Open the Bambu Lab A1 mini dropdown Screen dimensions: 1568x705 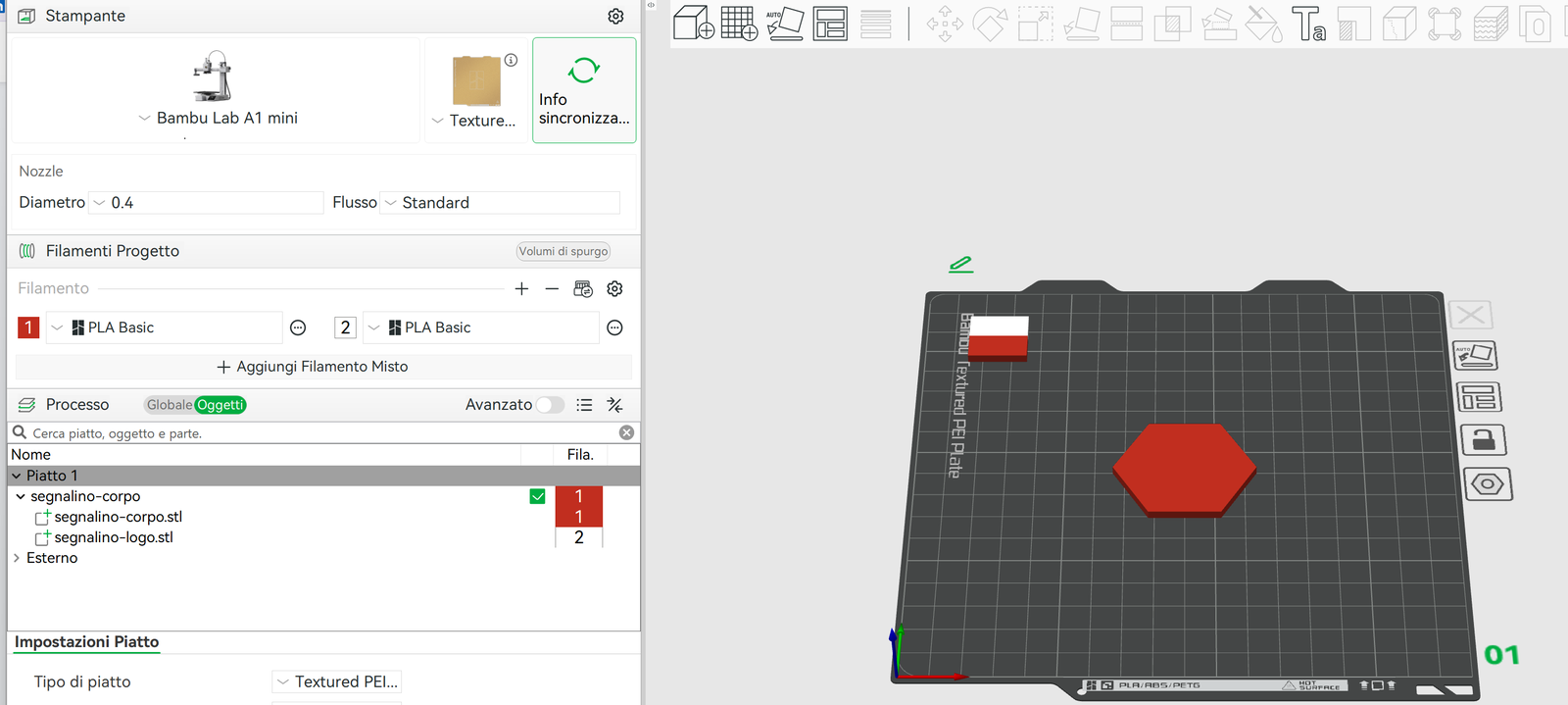pyautogui.click(x=218, y=118)
